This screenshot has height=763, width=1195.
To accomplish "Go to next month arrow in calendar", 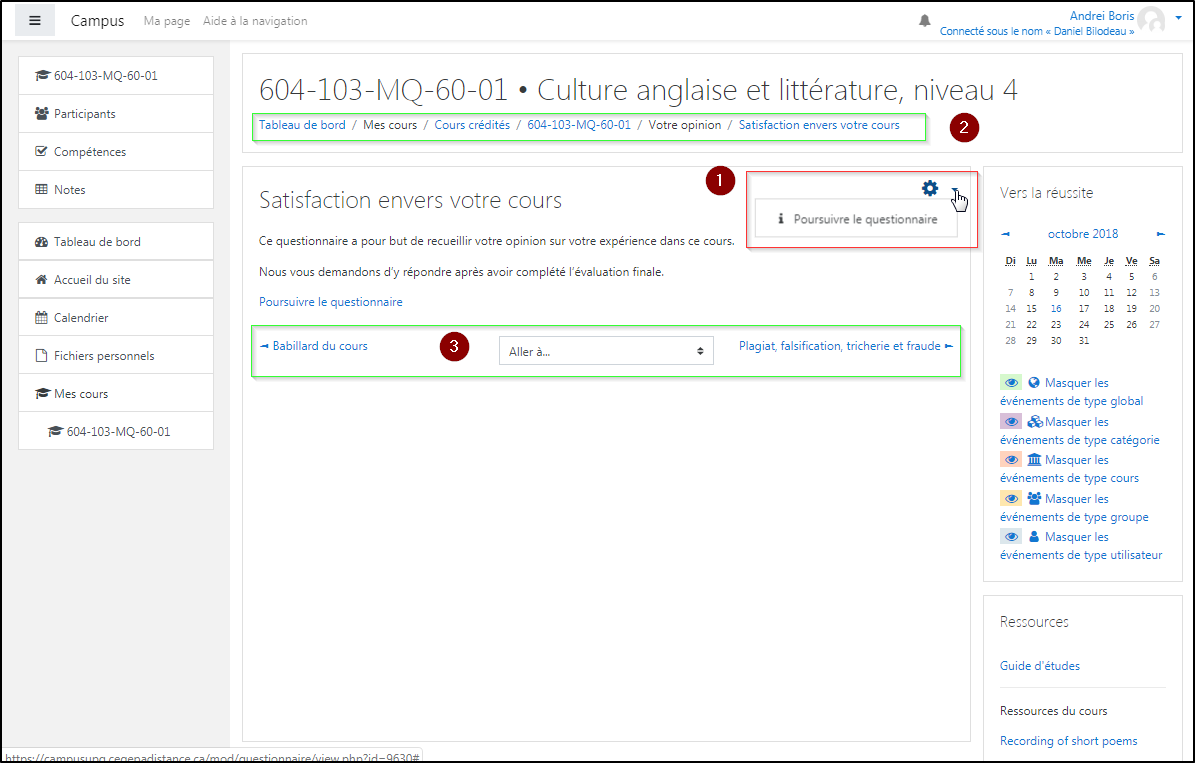I will tap(1161, 234).
